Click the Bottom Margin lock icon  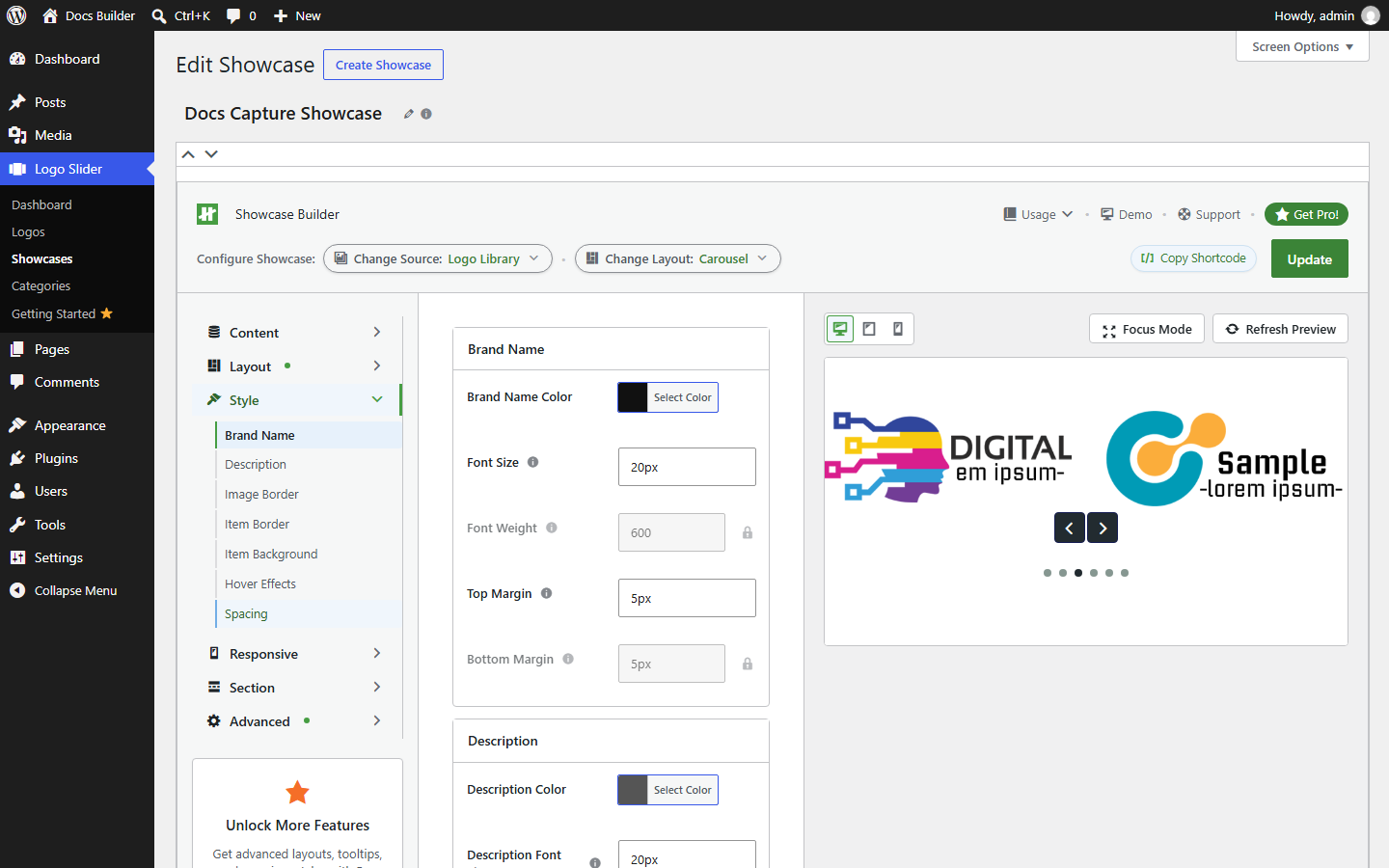(x=748, y=664)
